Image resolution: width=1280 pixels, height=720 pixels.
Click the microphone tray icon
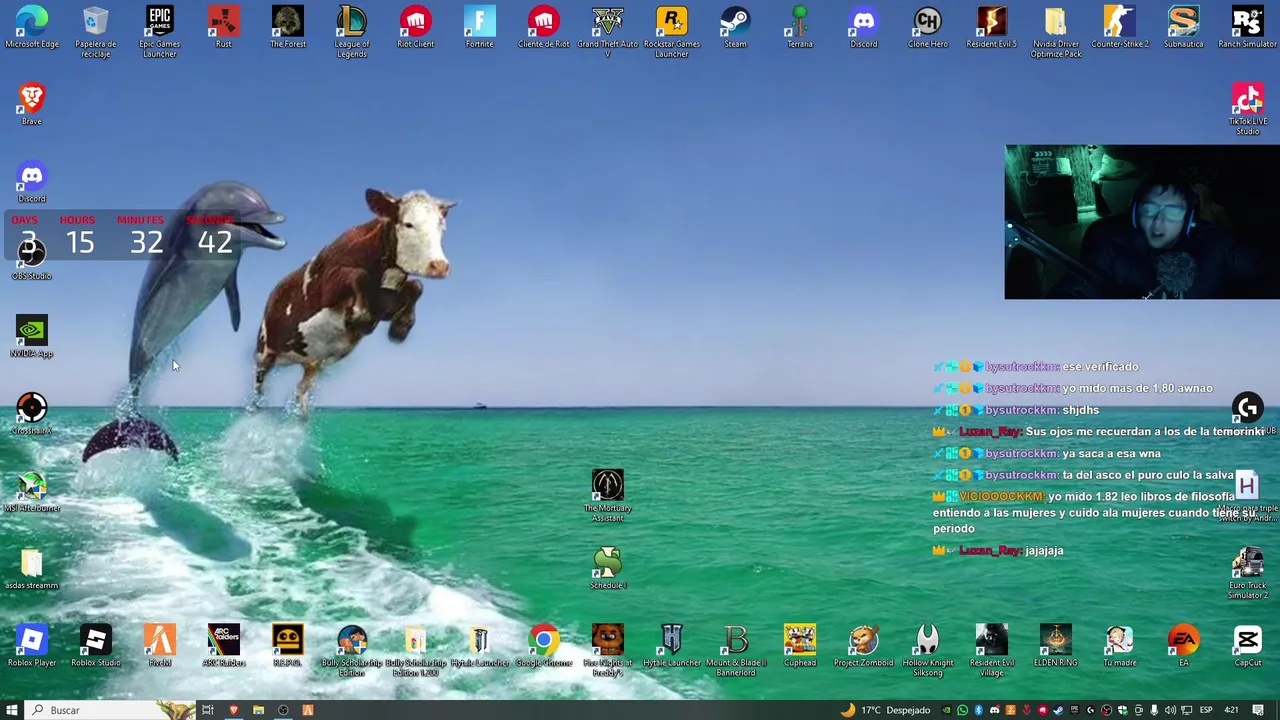[x=1154, y=710]
